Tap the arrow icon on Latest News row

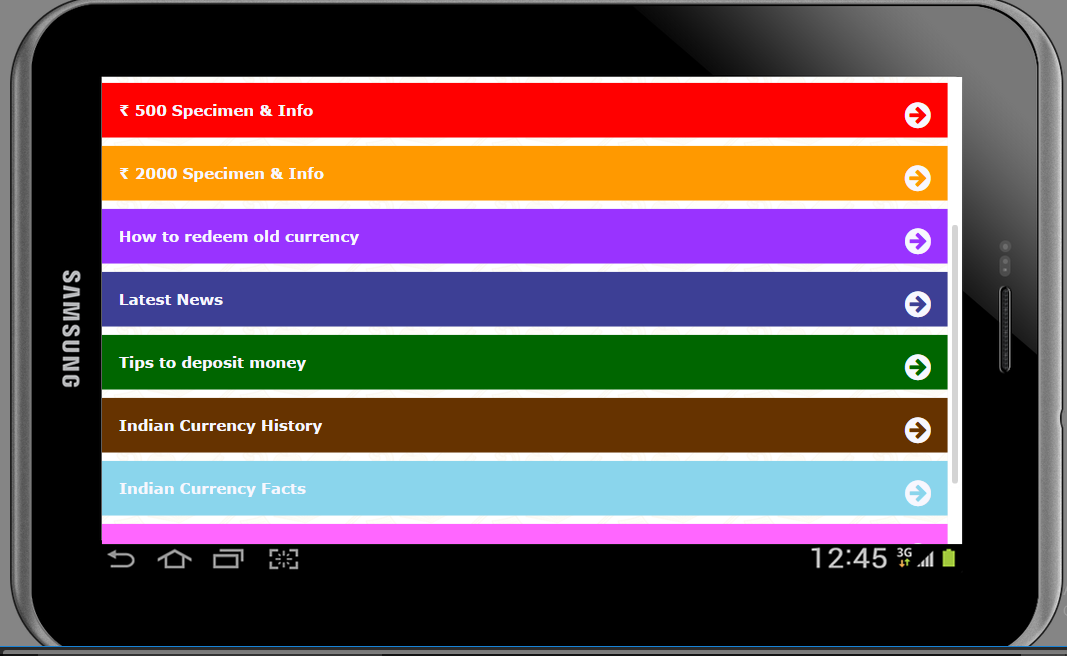point(917,304)
